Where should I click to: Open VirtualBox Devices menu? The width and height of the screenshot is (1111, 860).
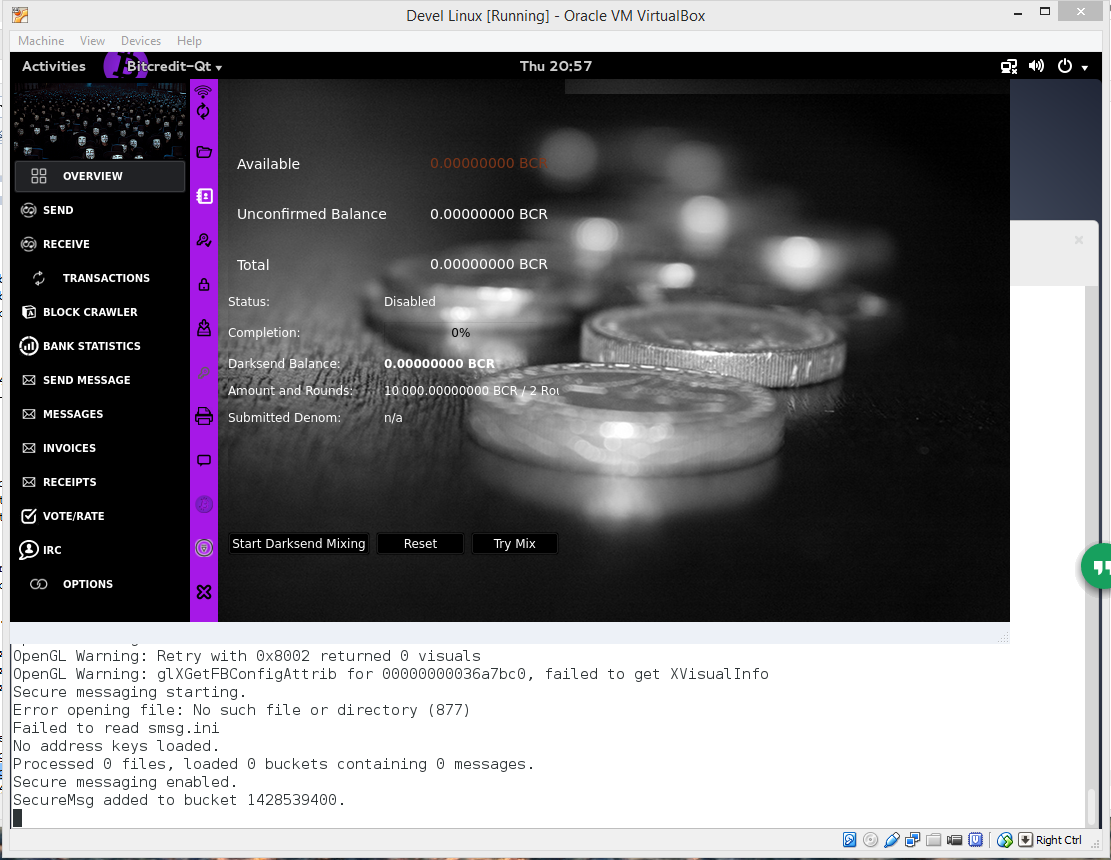click(141, 41)
